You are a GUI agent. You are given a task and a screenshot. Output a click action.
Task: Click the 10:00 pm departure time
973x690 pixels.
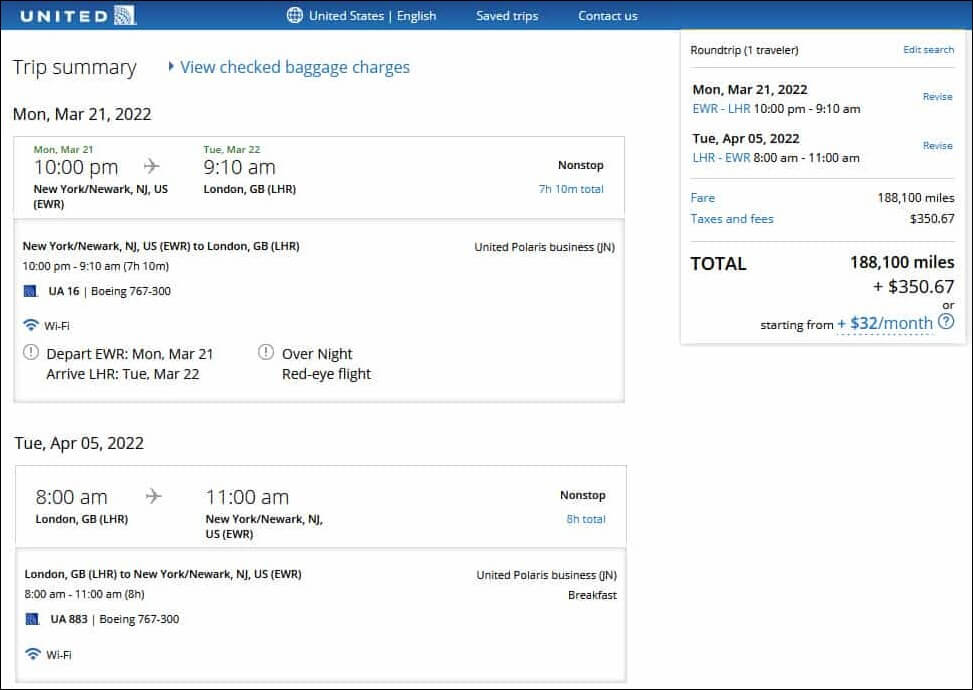[76, 167]
